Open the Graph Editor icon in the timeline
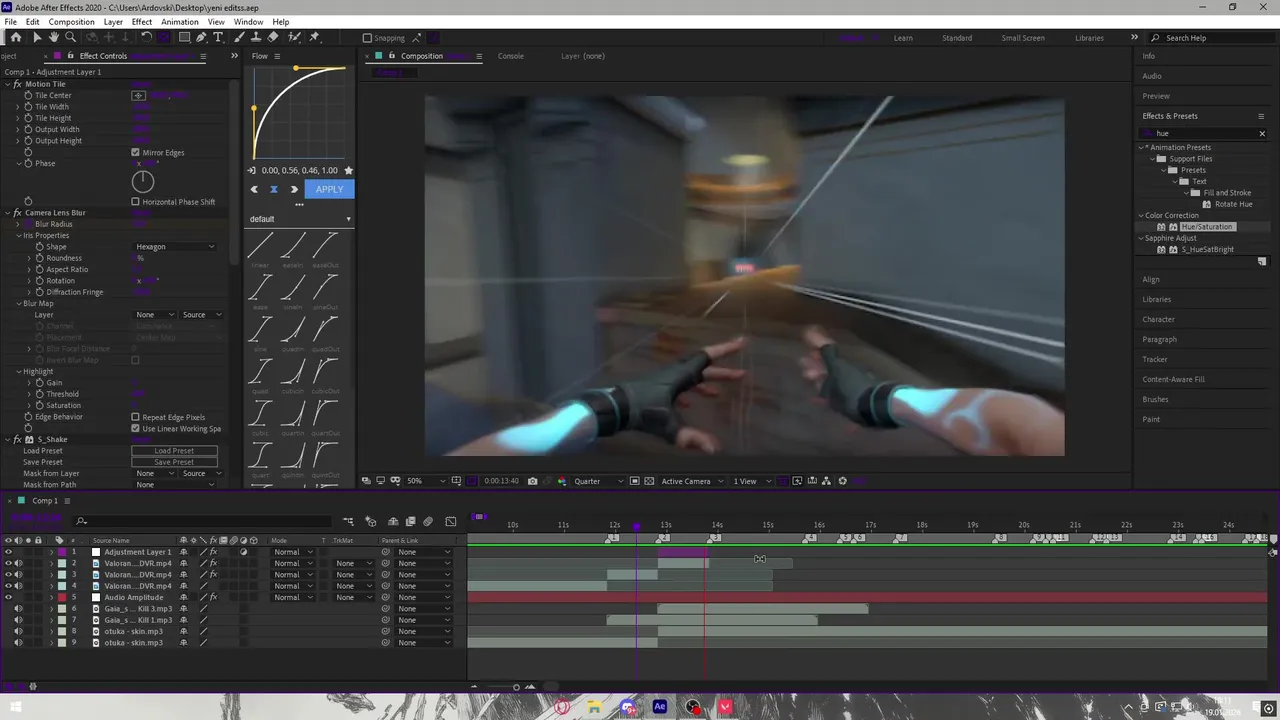 451,521
